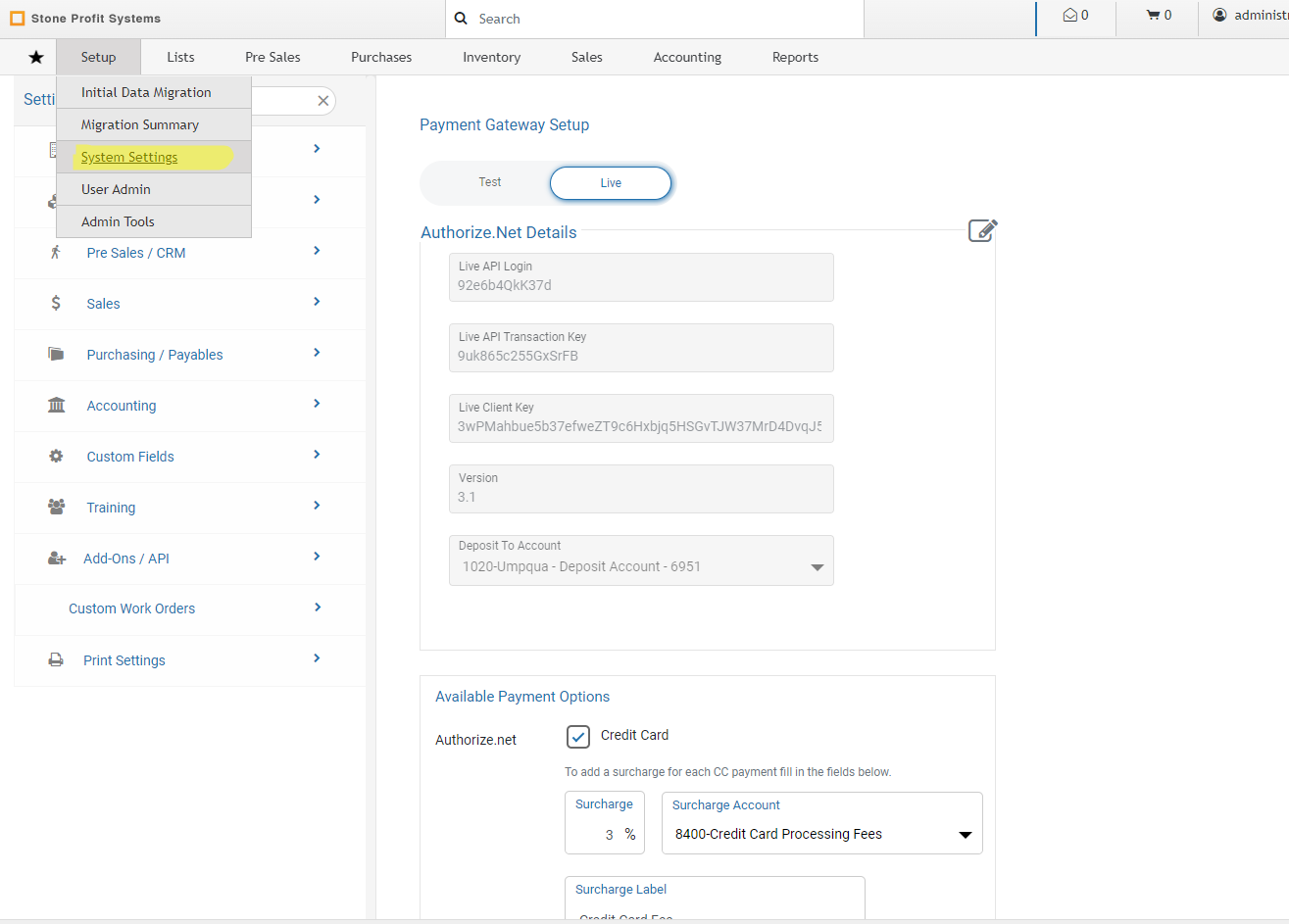The height and width of the screenshot is (924, 1289).
Task: Open Print Settings link
Action: 124,660
